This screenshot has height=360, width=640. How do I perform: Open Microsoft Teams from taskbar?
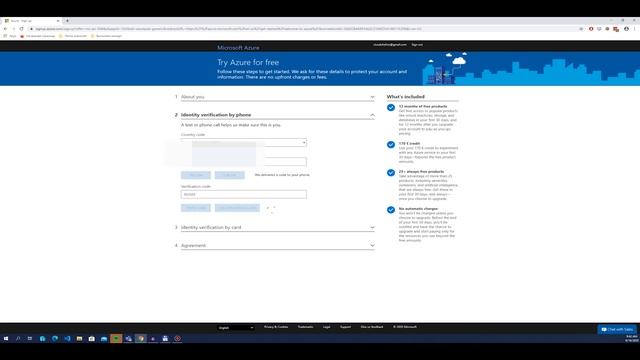click(129, 338)
